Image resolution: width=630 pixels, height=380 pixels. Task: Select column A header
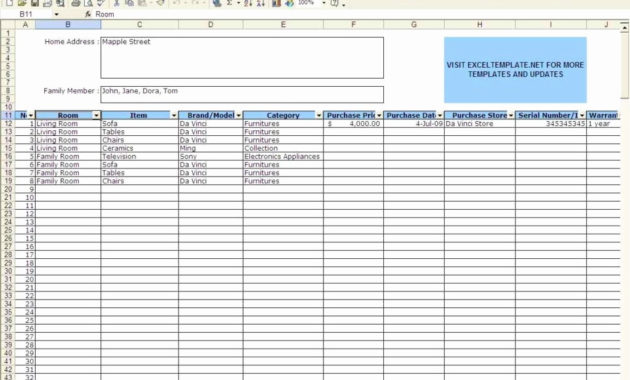[25, 25]
